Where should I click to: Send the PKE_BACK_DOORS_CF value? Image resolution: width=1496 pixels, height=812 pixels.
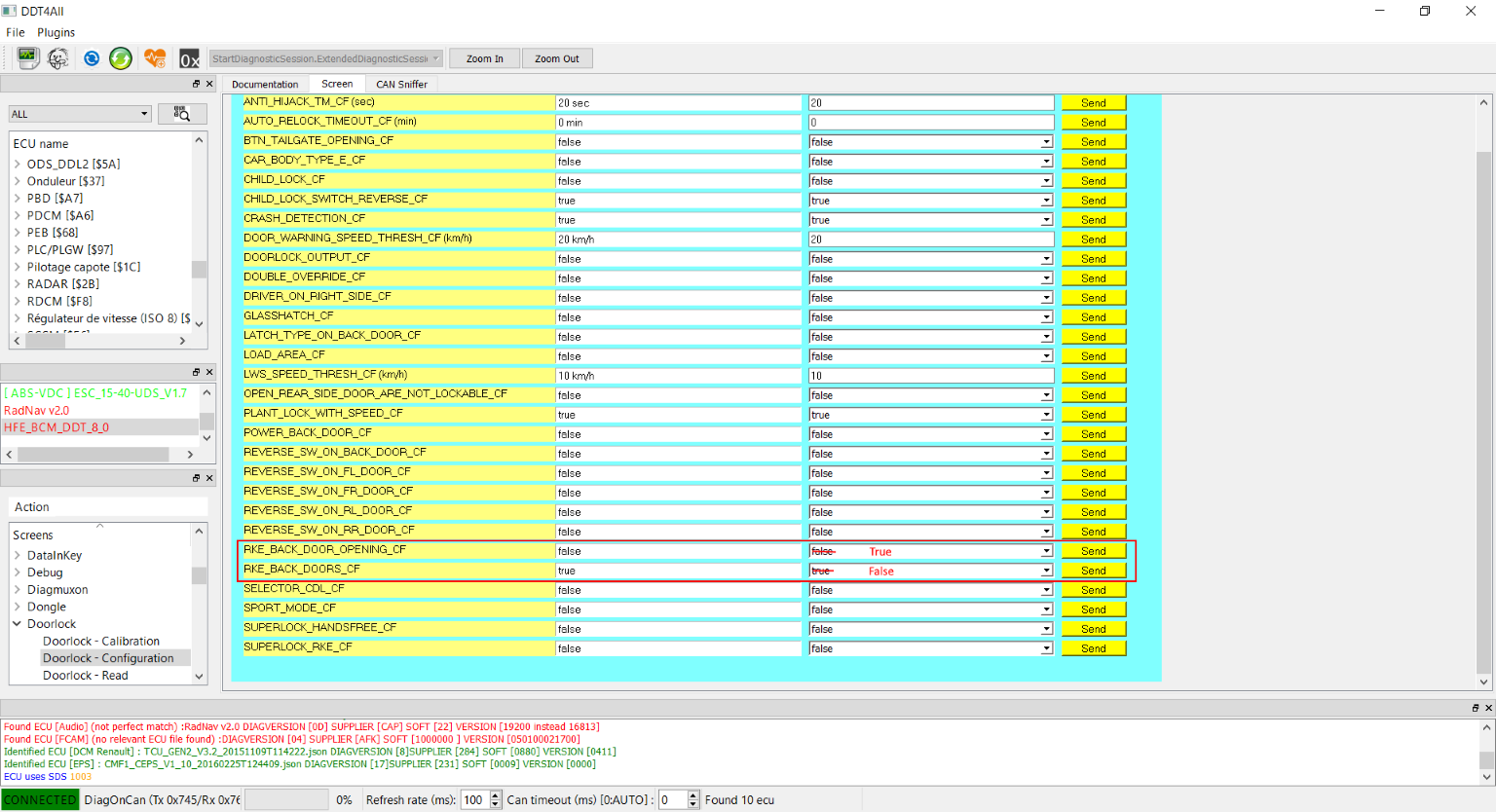1094,571
